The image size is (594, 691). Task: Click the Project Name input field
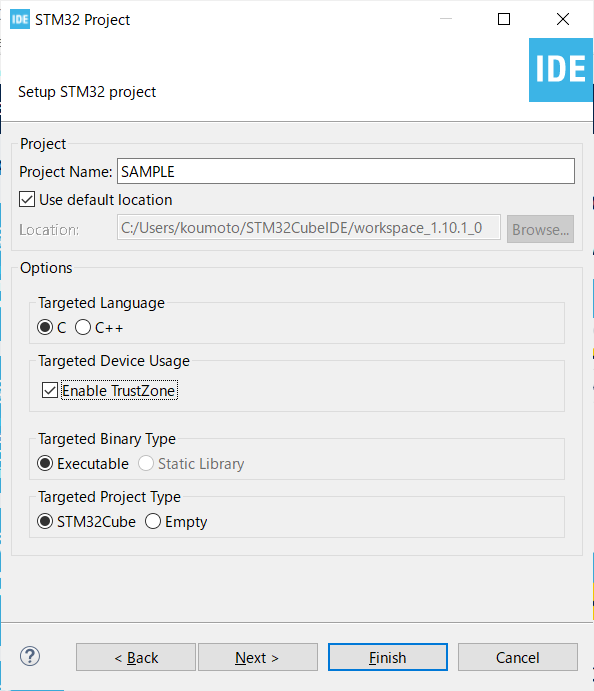(x=345, y=171)
